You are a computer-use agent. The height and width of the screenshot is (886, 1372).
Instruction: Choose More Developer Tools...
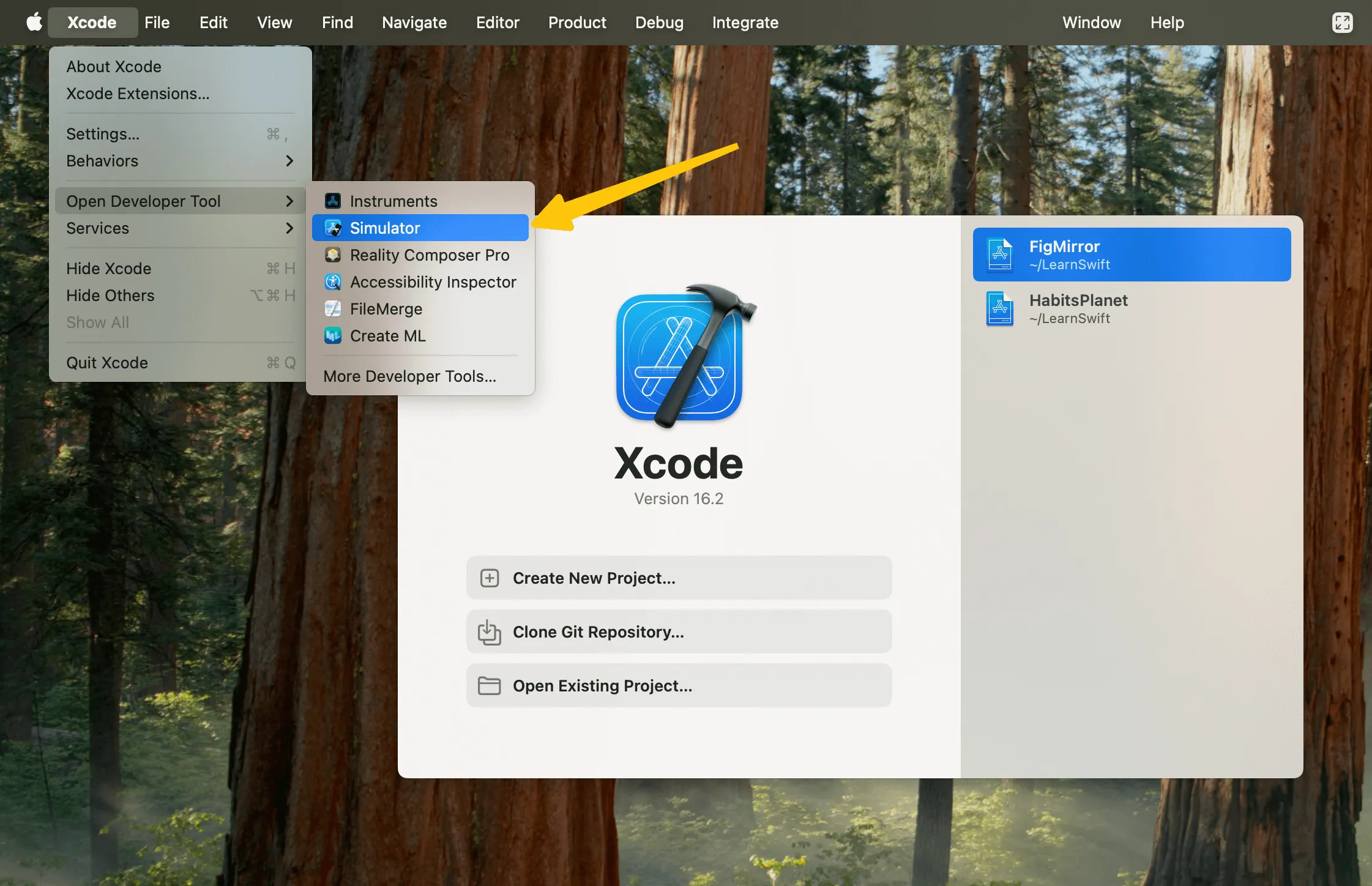(420, 376)
